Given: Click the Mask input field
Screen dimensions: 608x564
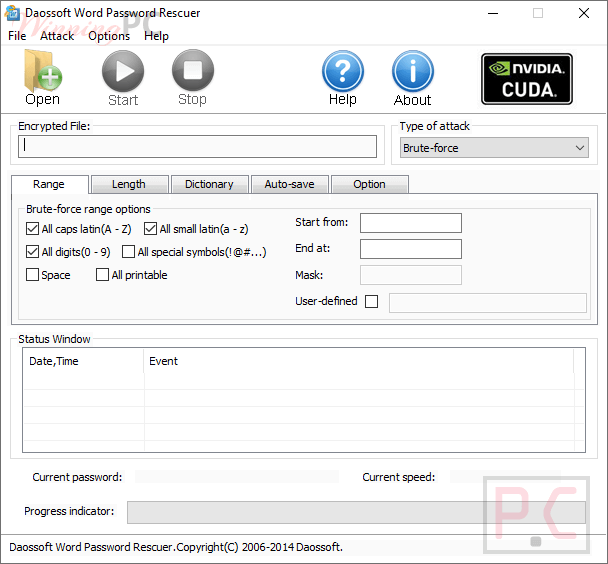Looking at the screenshot, I should point(411,275).
